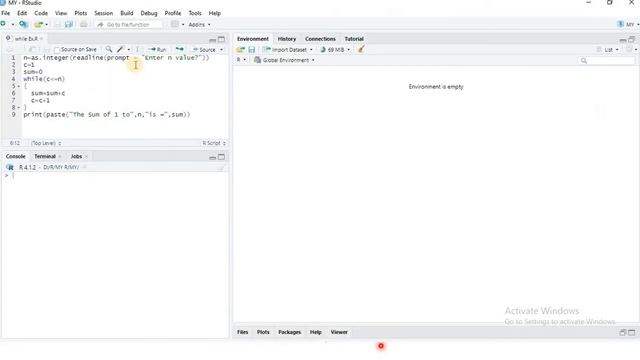Click the broom to clear environment objects

pos(361,49)
